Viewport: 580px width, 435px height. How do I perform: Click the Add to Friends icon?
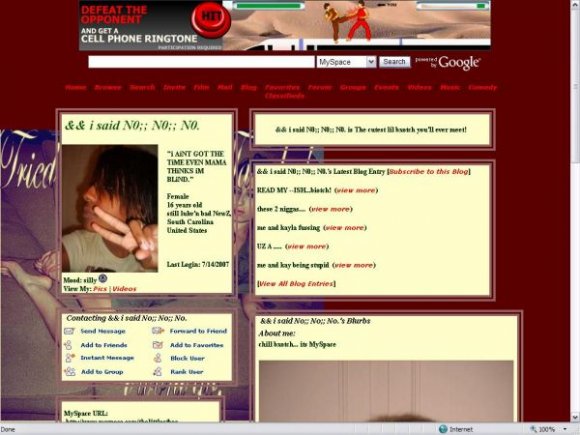click(68, 345)
